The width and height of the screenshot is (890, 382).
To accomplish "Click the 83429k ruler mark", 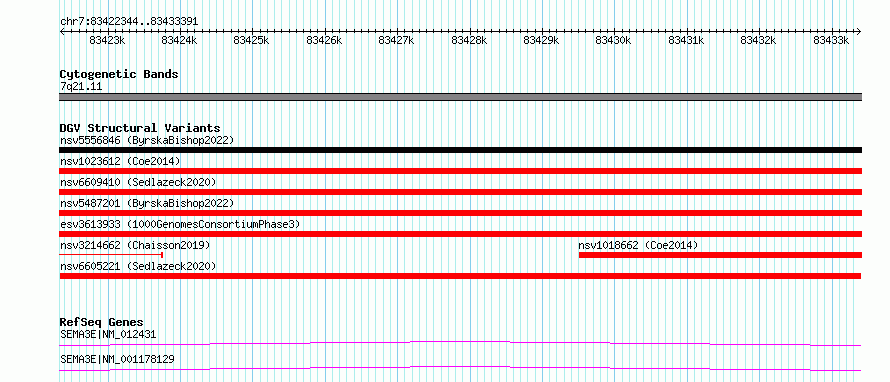I will 541,40.
